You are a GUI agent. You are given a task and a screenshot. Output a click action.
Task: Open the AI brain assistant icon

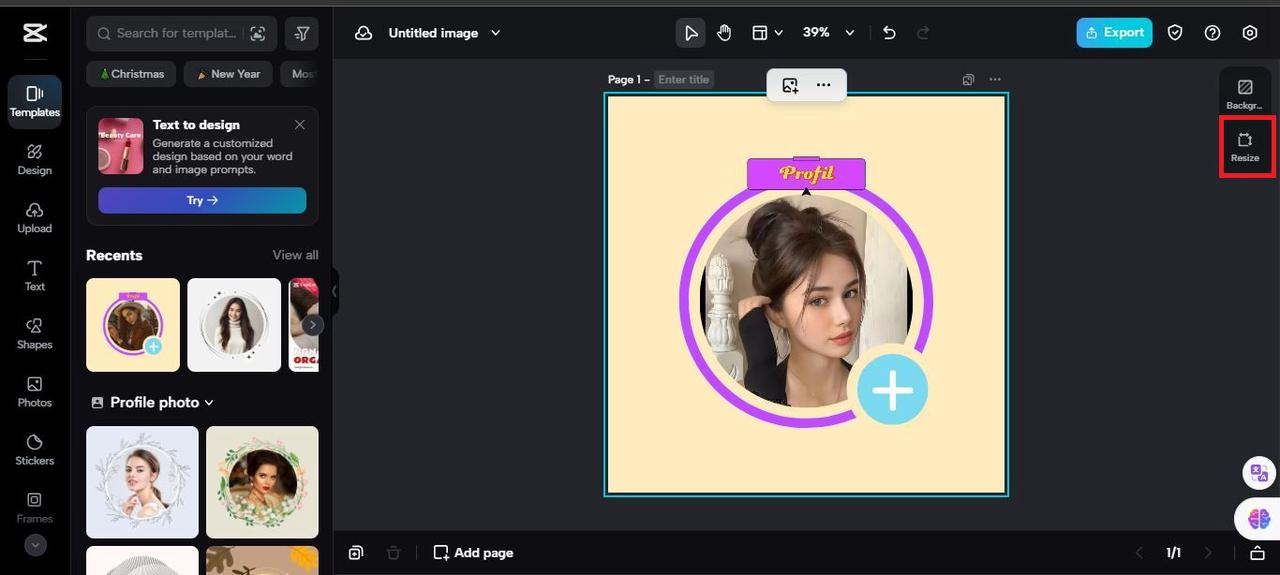point(1258,518)
